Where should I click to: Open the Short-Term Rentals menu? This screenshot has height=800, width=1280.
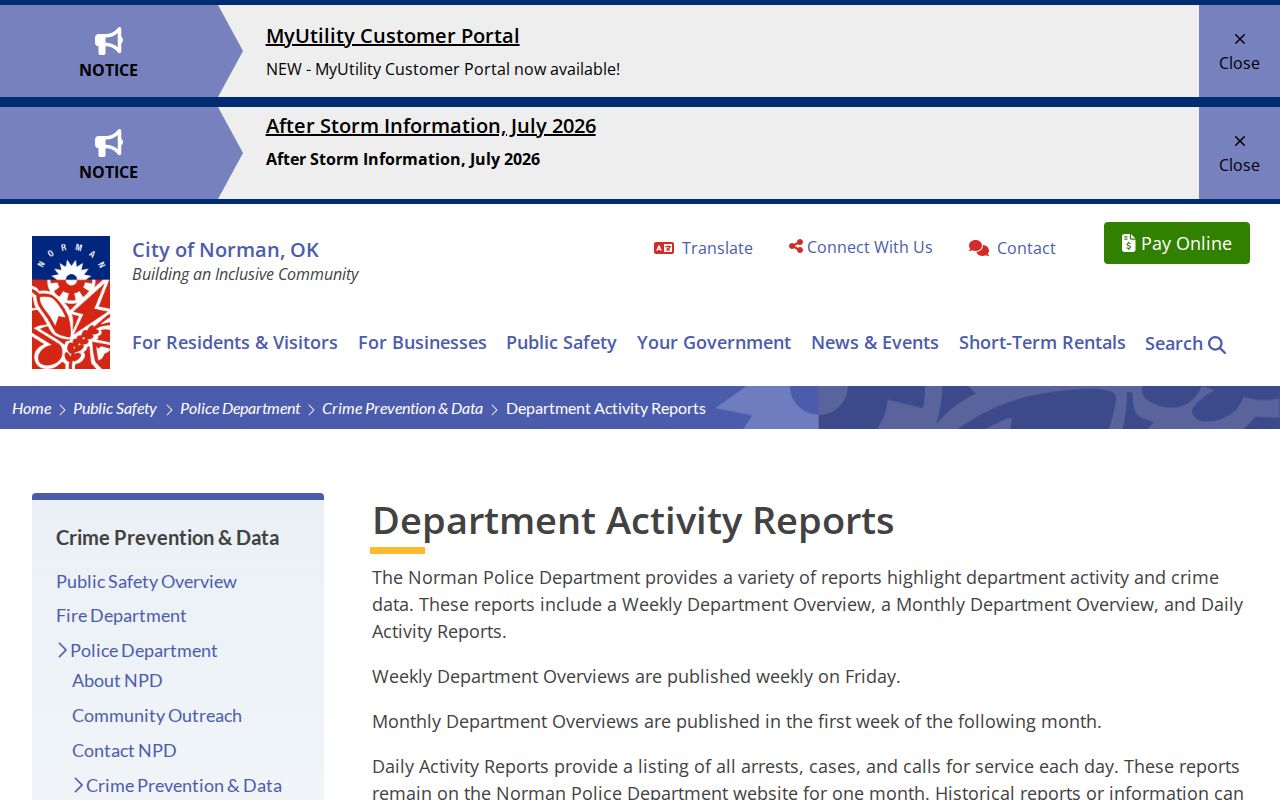1042,342
